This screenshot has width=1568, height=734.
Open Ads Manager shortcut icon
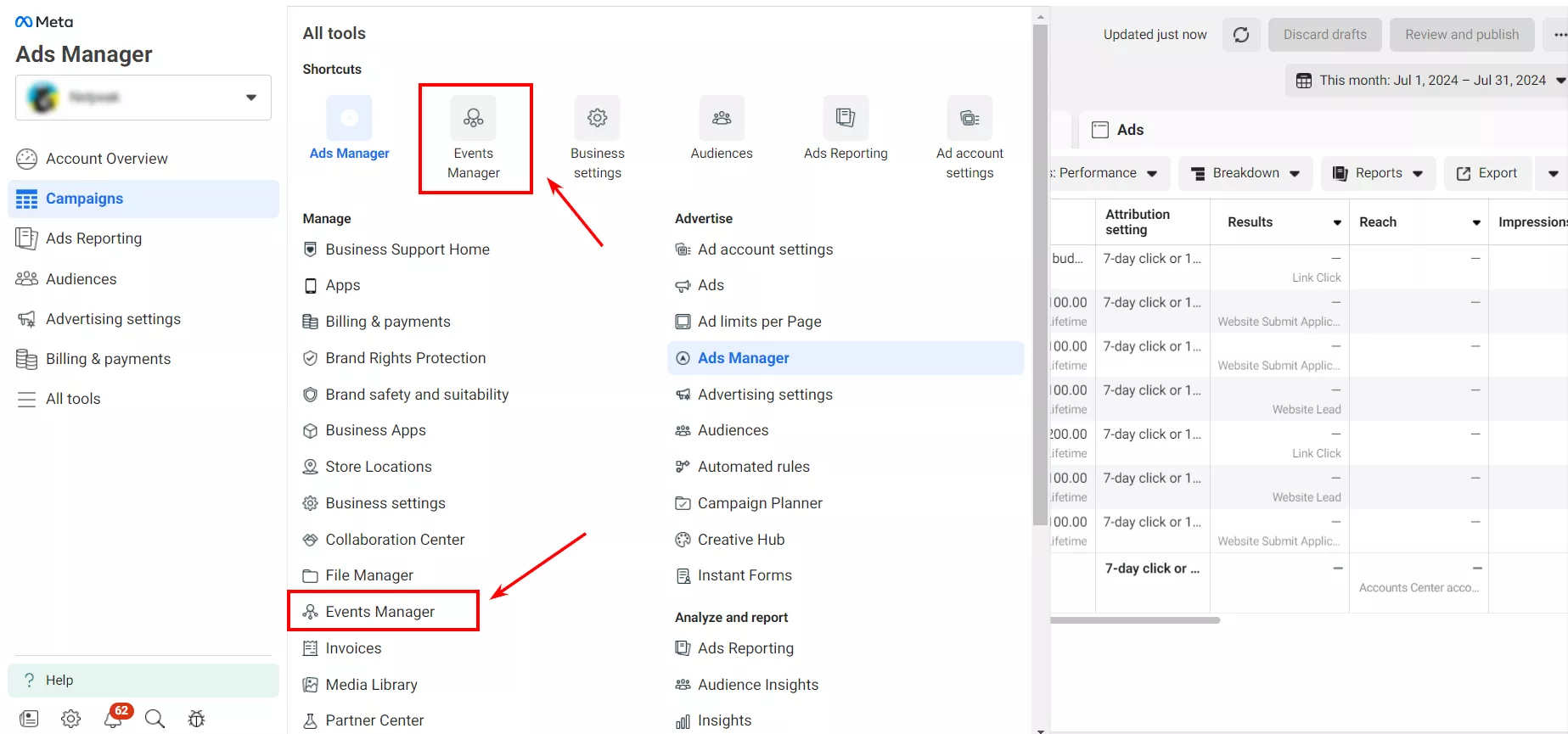point(349,118)
